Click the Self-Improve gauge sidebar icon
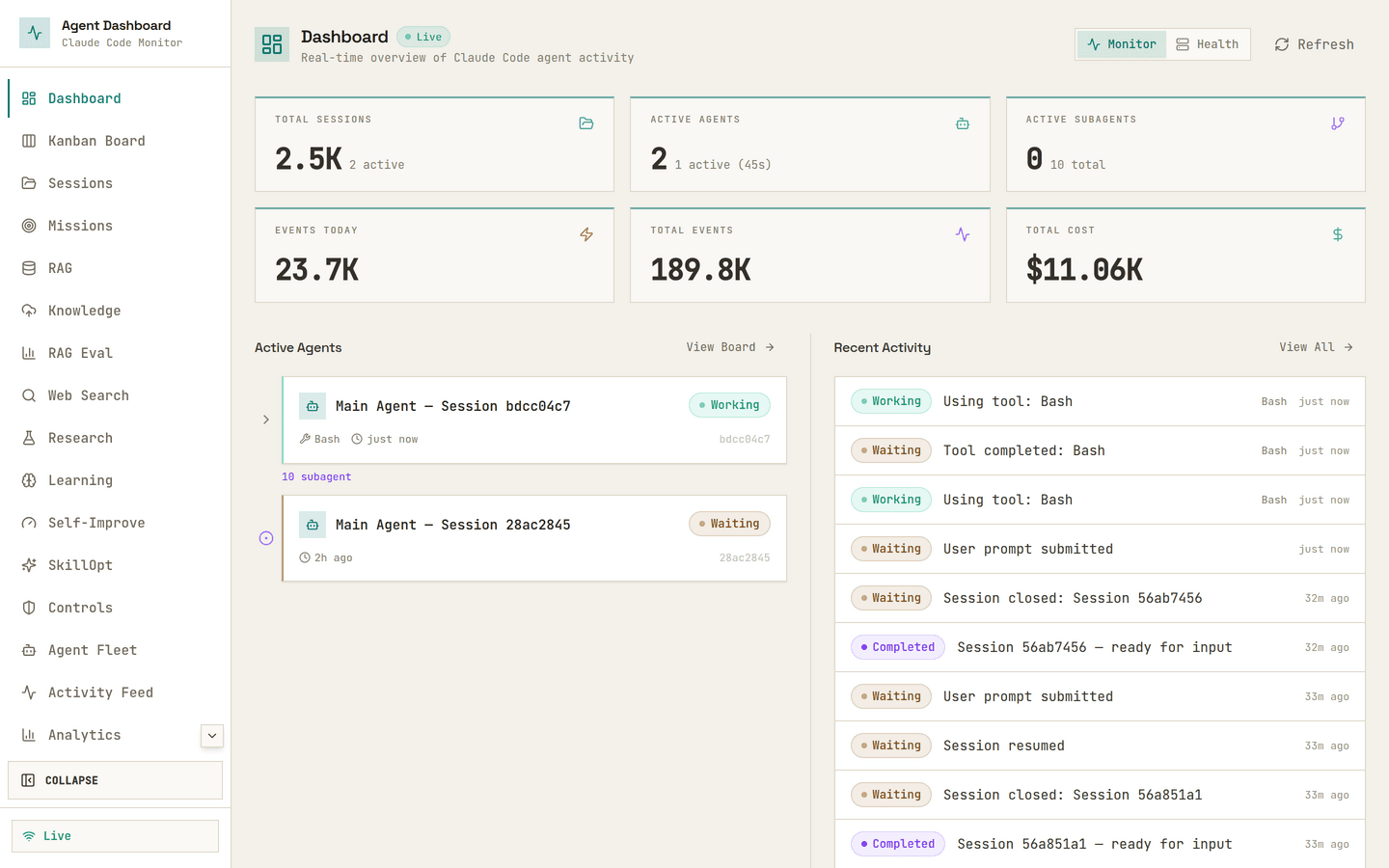 tap(29, 523)
